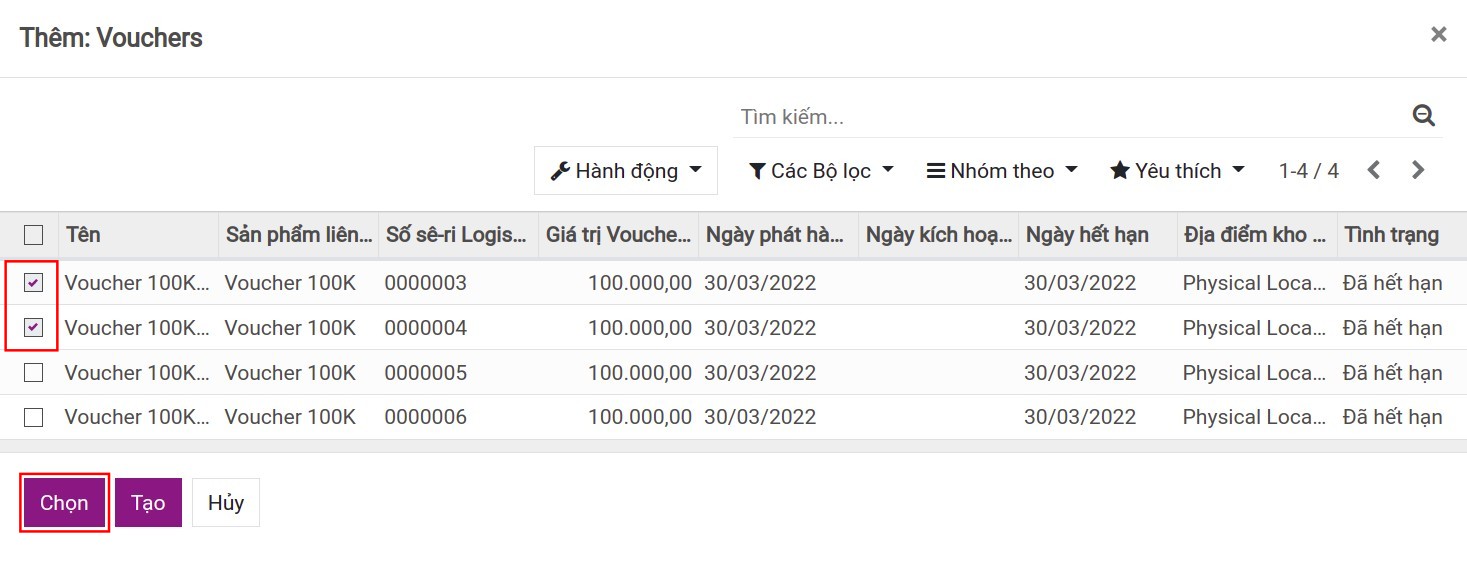Click Physical Loca... in row 0000005
Screen dimensions: 1467x561
tap(1257, 373)
